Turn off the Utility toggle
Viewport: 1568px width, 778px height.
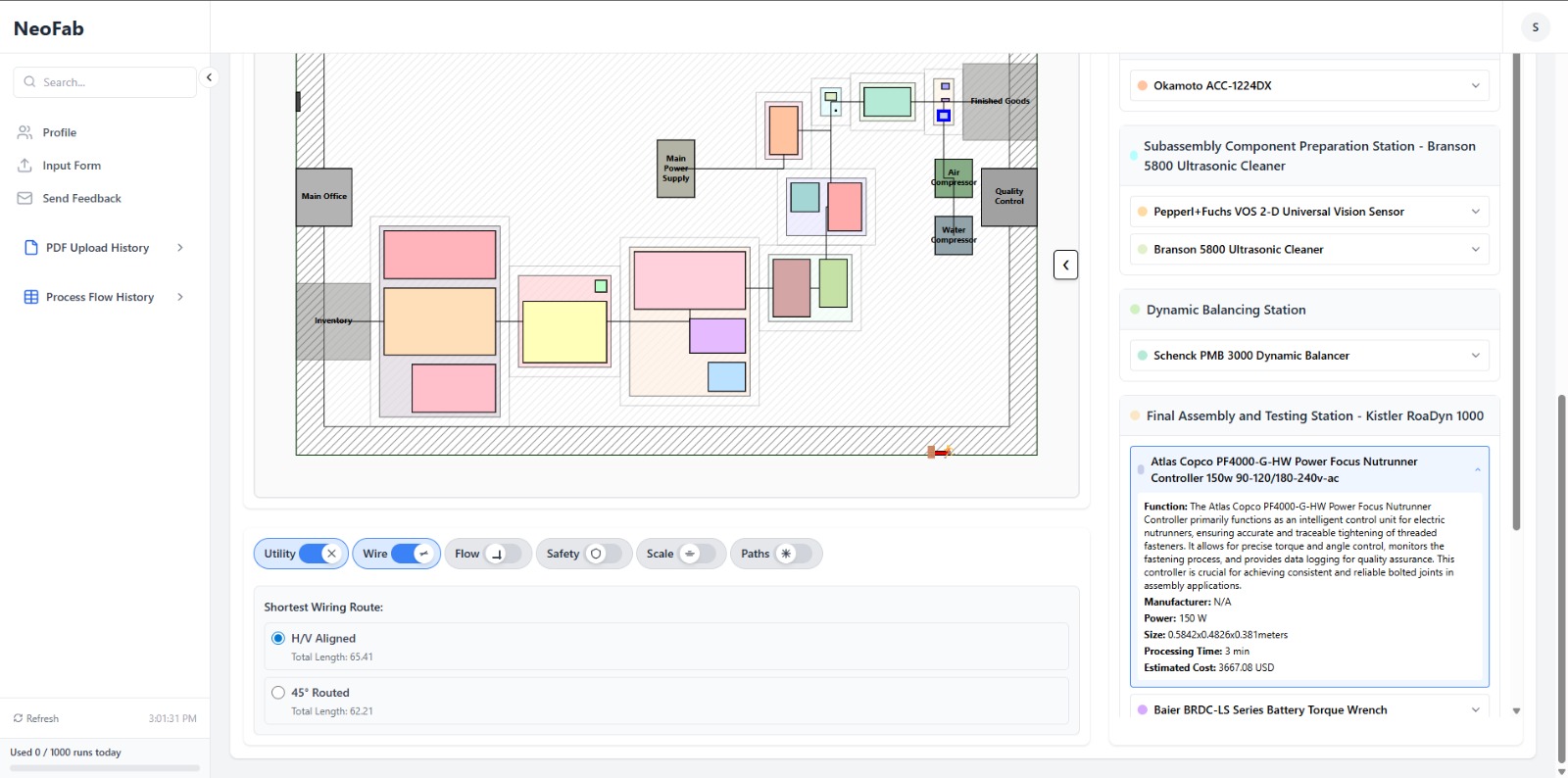click(321, 554)
